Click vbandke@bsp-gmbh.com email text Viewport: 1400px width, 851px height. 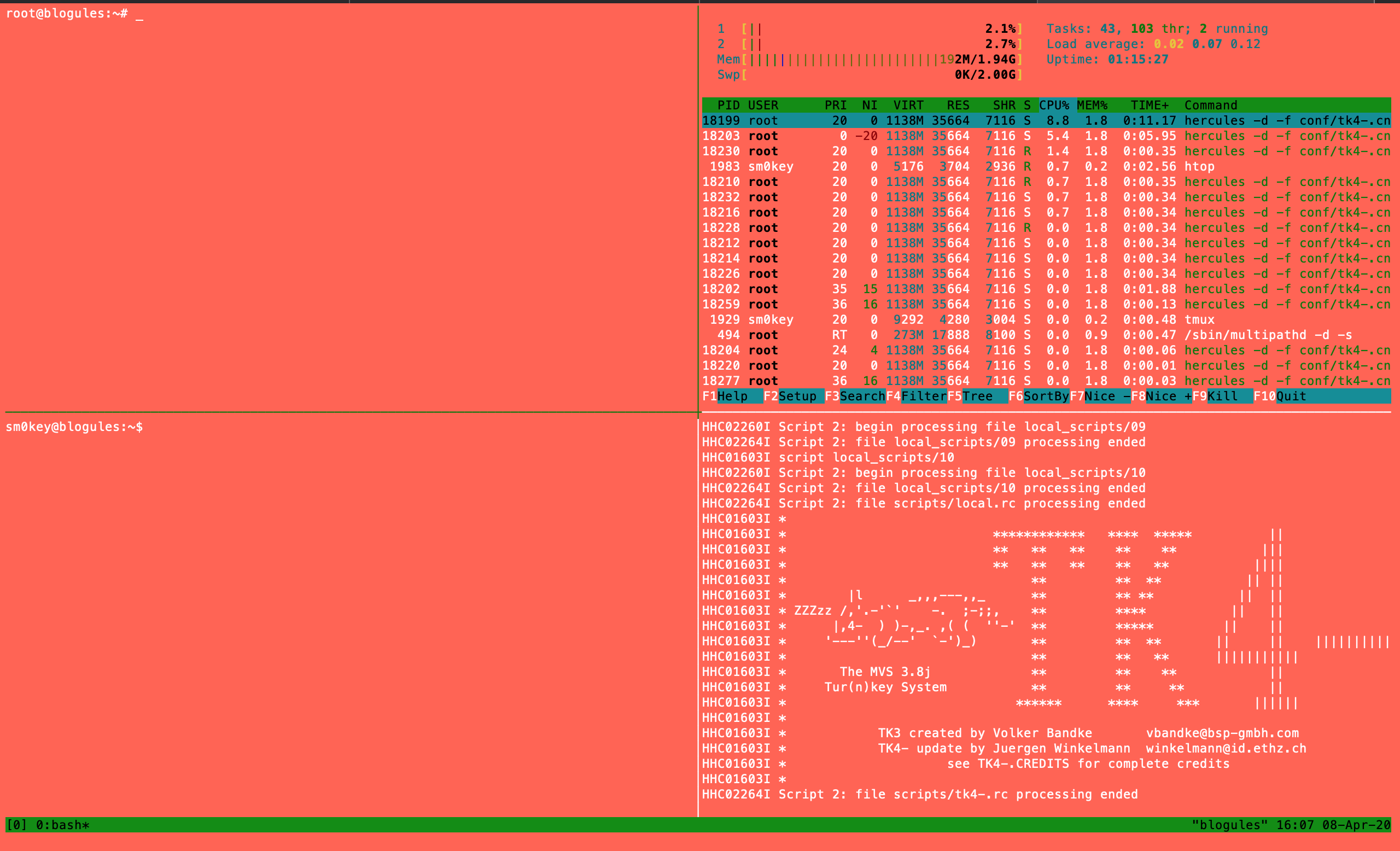(x=1222, y=733)
